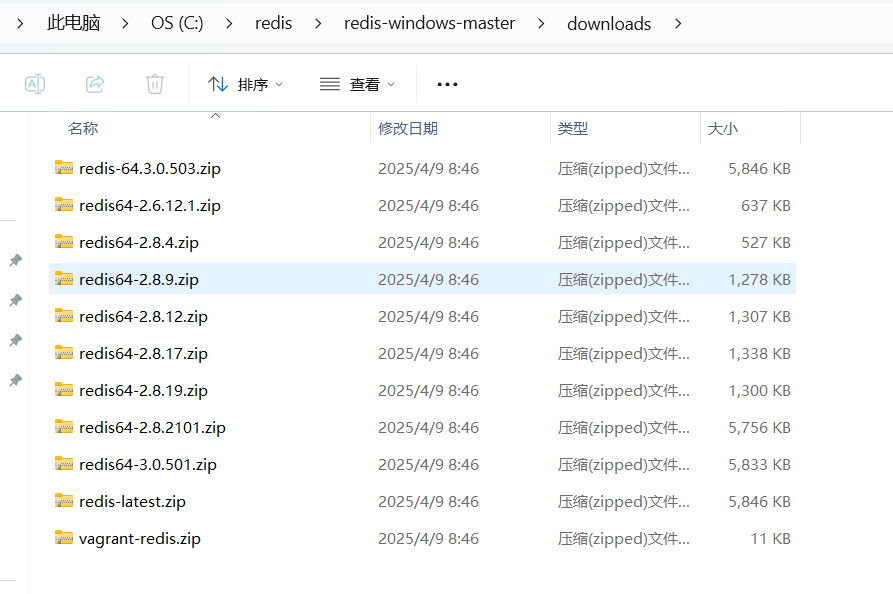
Task: Select file redis-latest.zip
Action: click(x=422, y=502)
